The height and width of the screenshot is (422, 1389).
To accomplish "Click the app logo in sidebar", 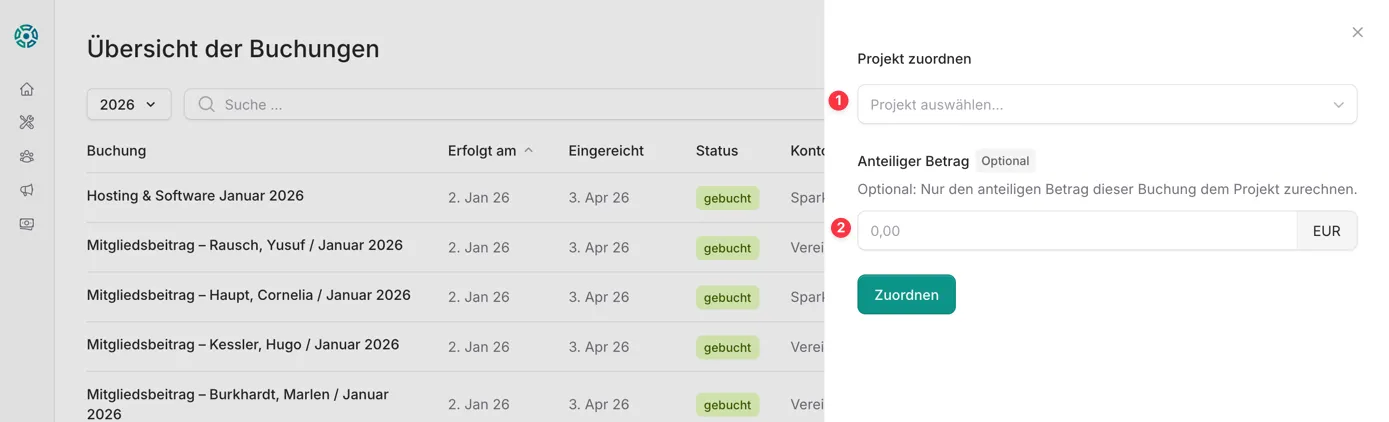I will (26, 37).
